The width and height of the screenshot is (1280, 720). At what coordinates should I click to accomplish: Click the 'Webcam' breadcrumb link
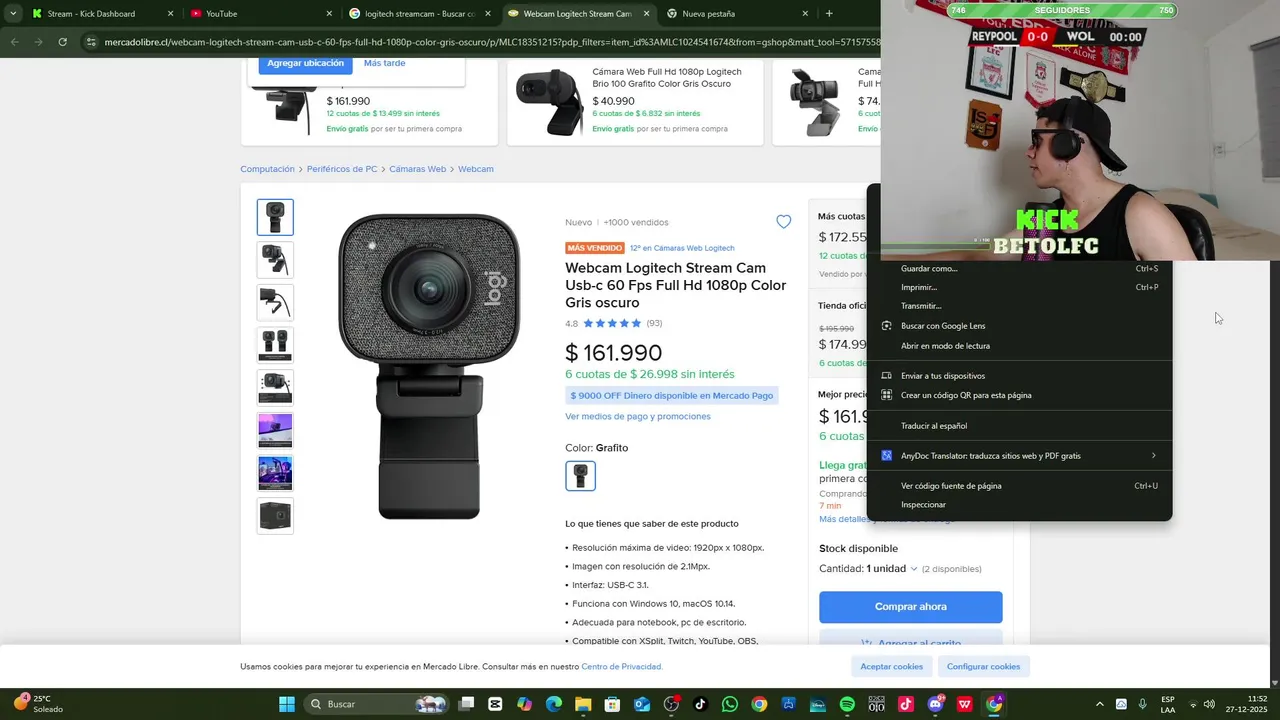click(476, 169)
